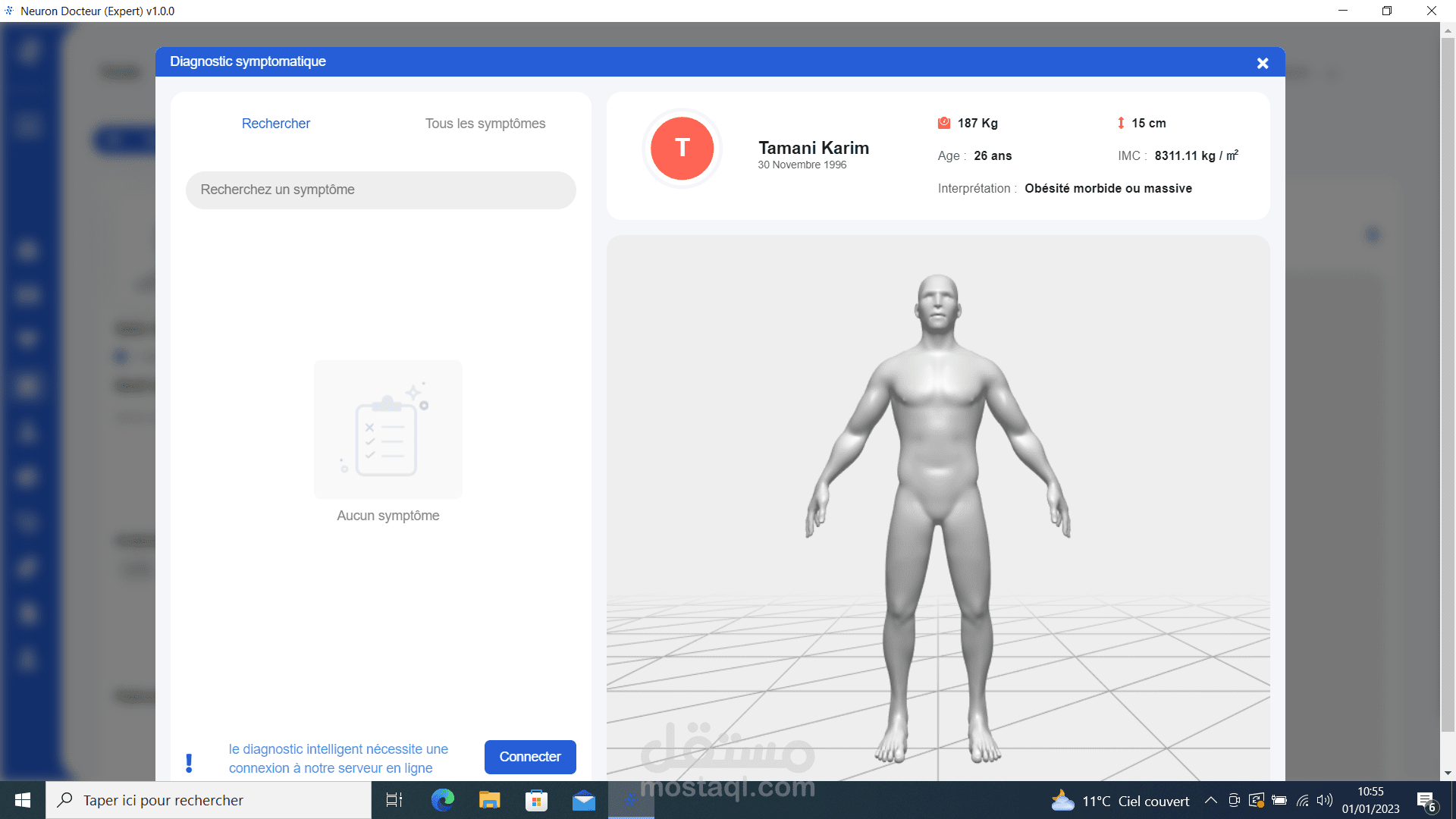Show hidden system tray icons chevron

1210,800
